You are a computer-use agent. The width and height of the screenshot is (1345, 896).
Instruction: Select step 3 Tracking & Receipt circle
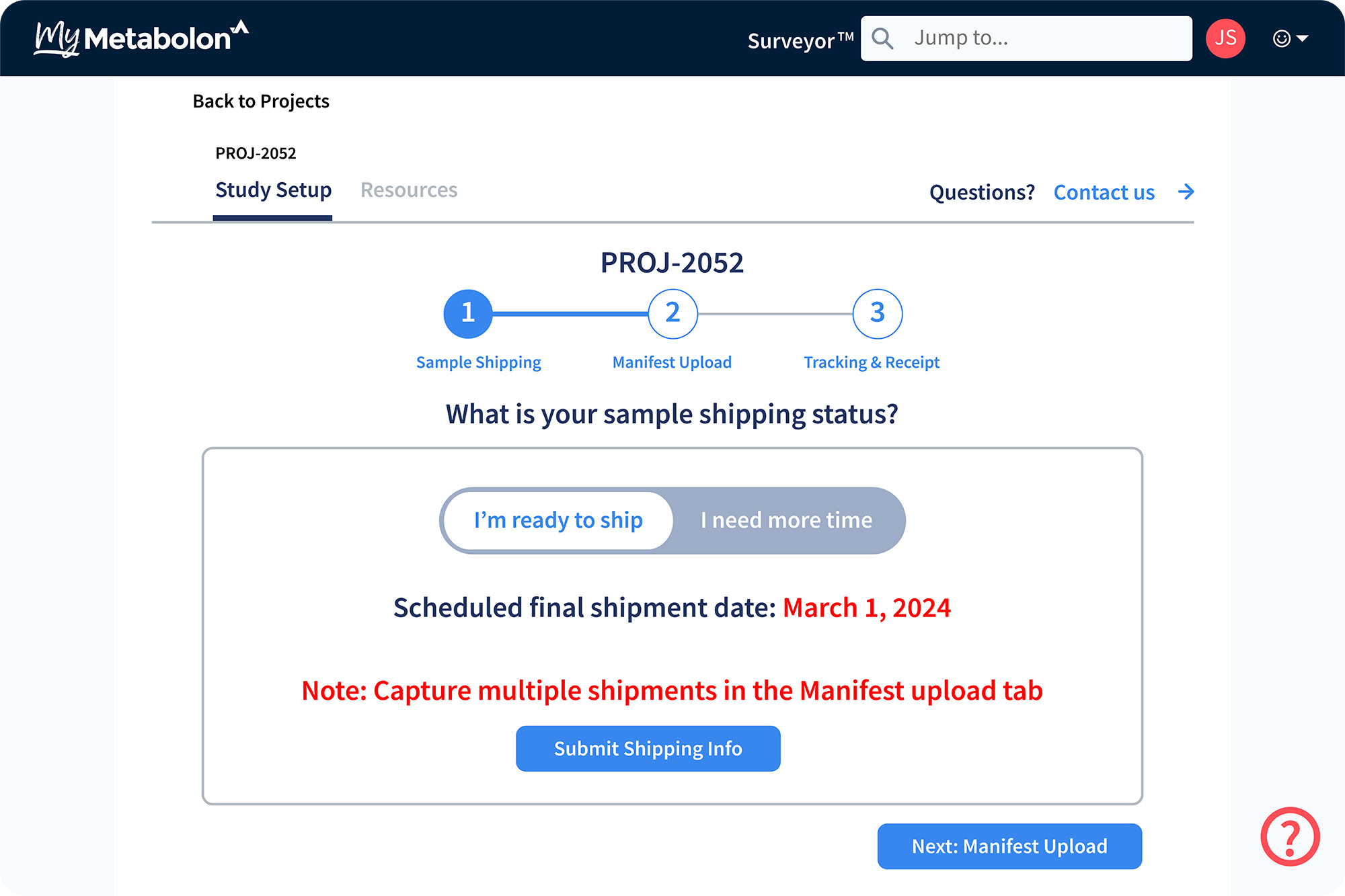click(x=876, y=313)
